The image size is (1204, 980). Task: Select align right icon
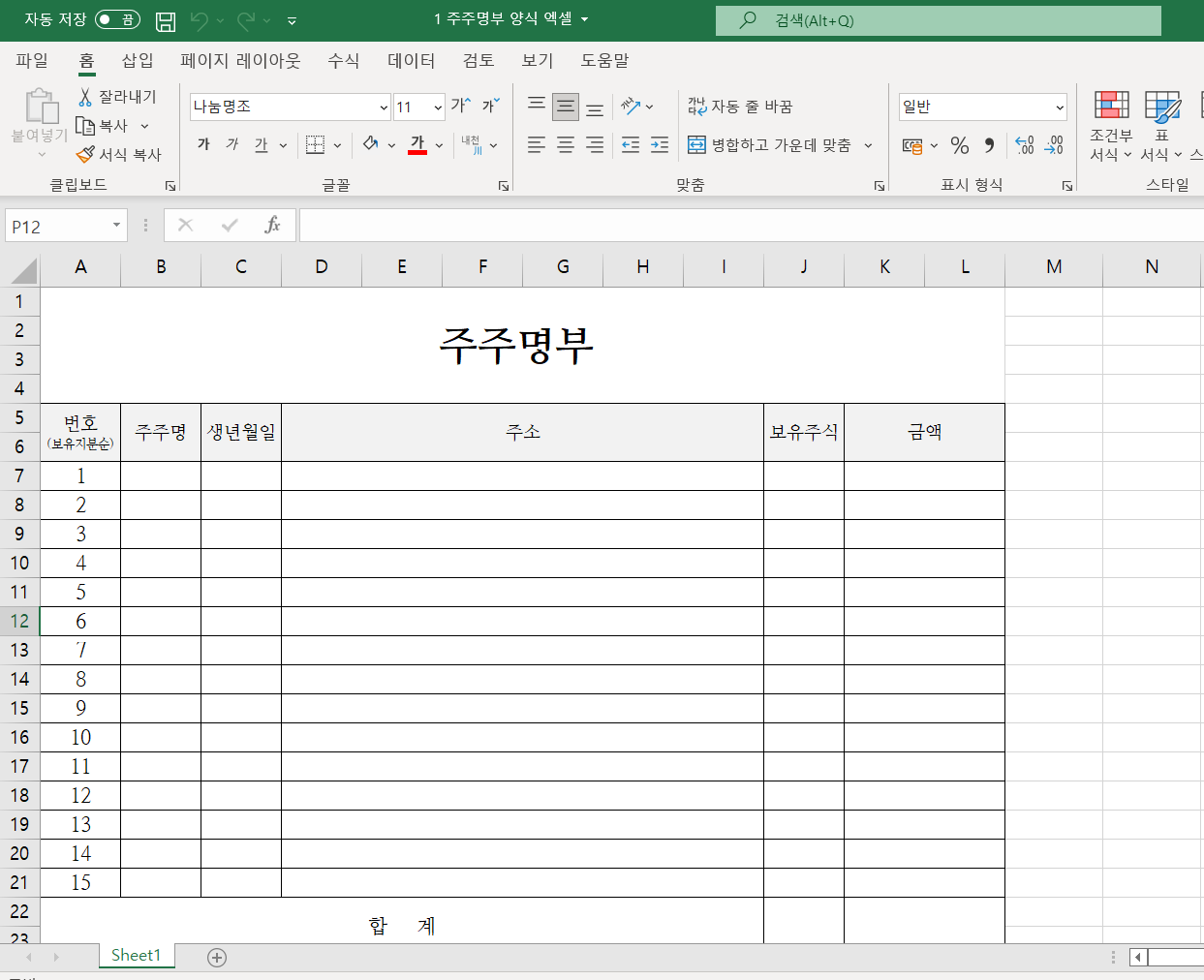point(595,145)
